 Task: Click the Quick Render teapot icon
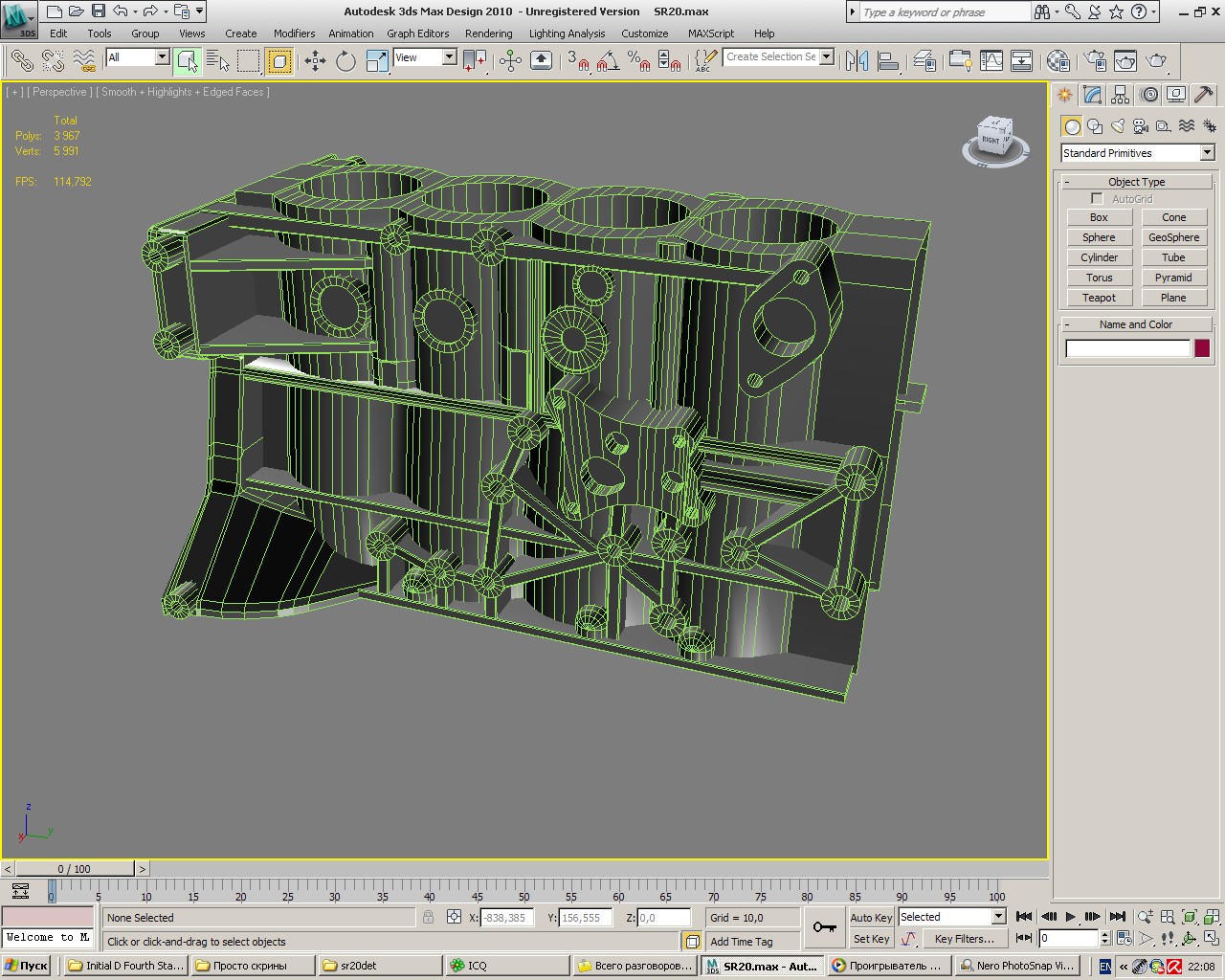[x=1156, y=61]
